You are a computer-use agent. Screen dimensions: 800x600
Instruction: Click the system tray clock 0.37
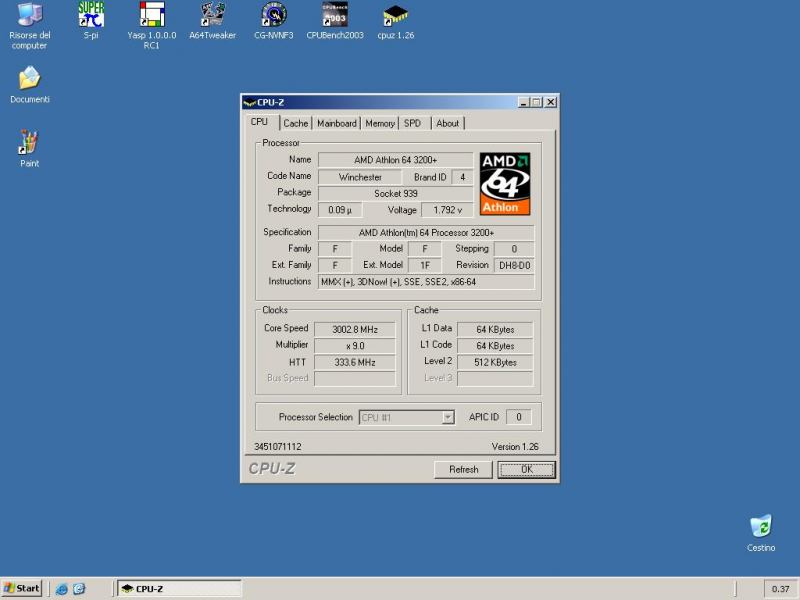(781, 589)
